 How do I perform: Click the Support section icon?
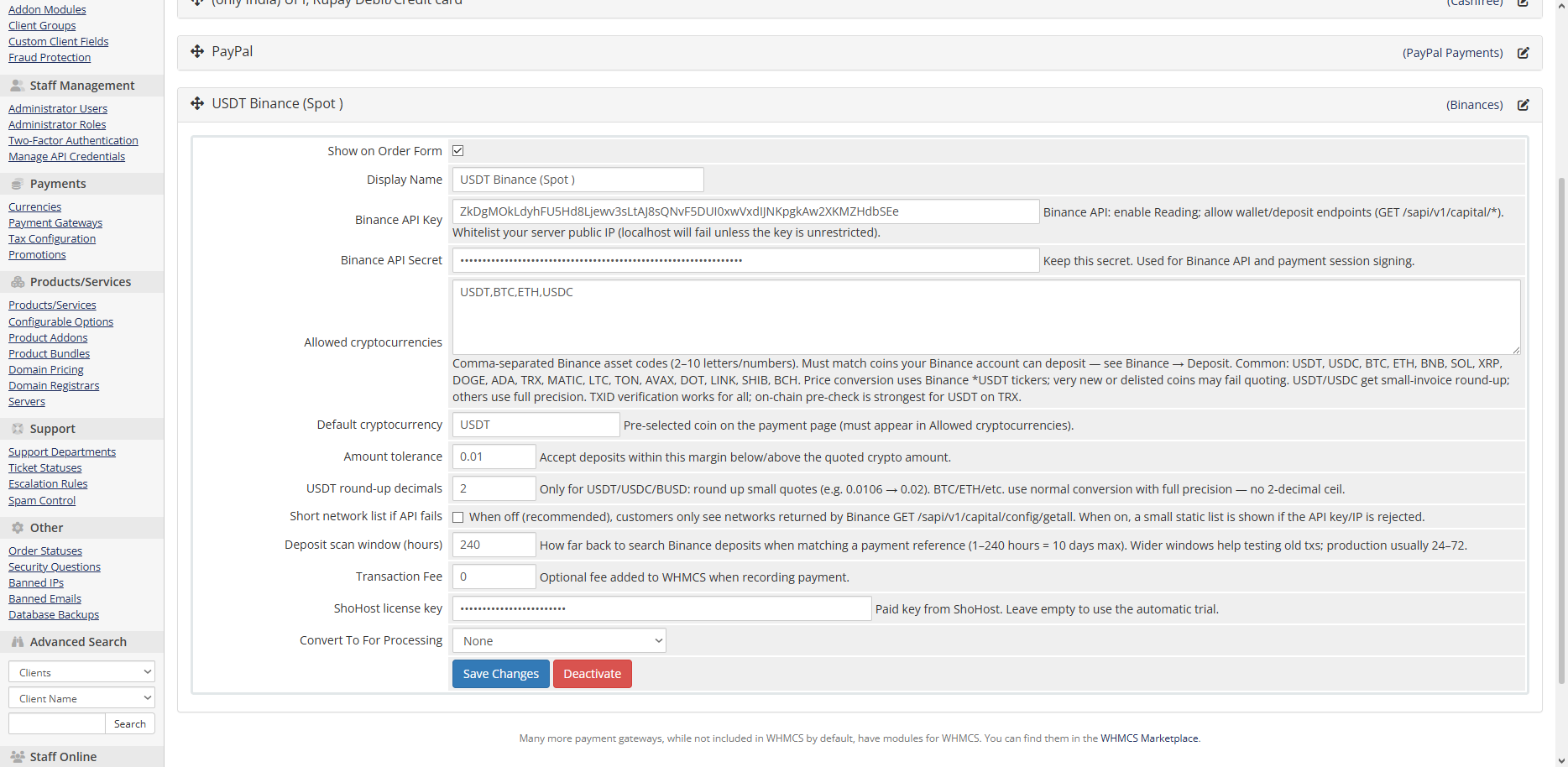(x=17, y=429)
